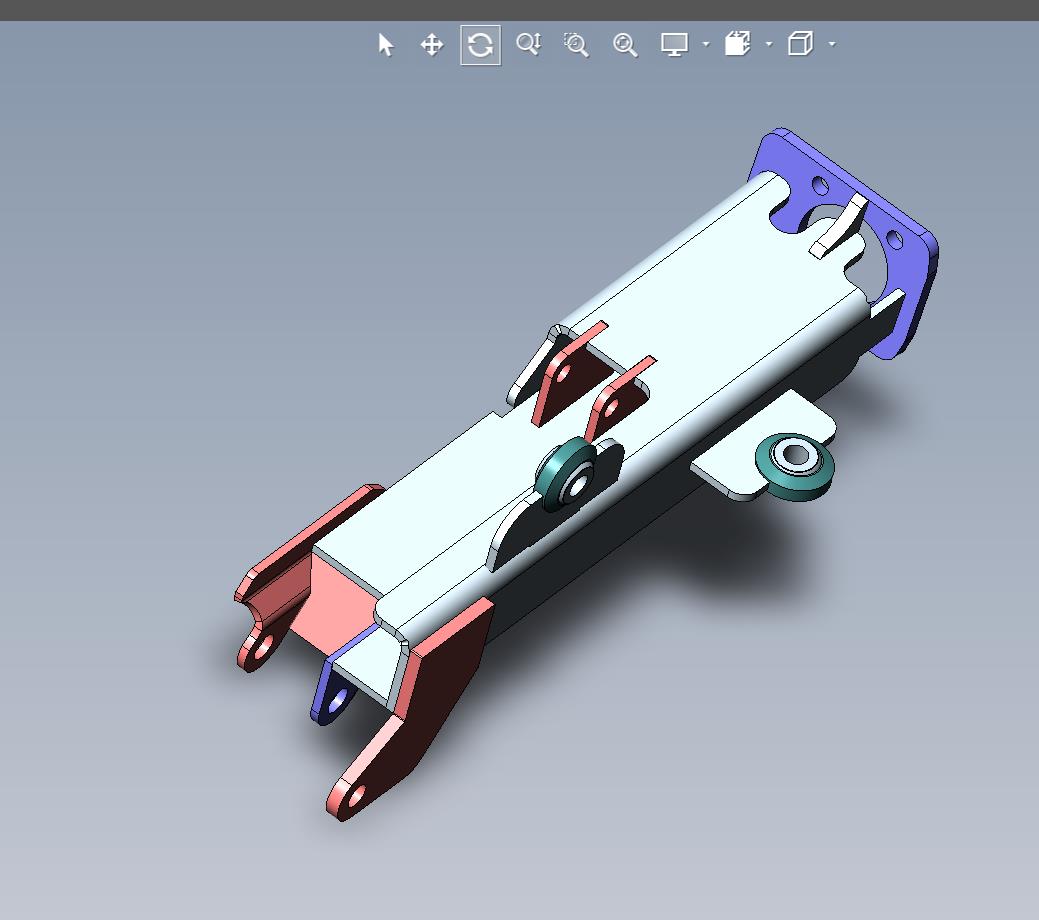Choose the zoom in/out magnifier tool
Image resolution: width=1039 pixels, height=920 pixels.
point(529,44)
